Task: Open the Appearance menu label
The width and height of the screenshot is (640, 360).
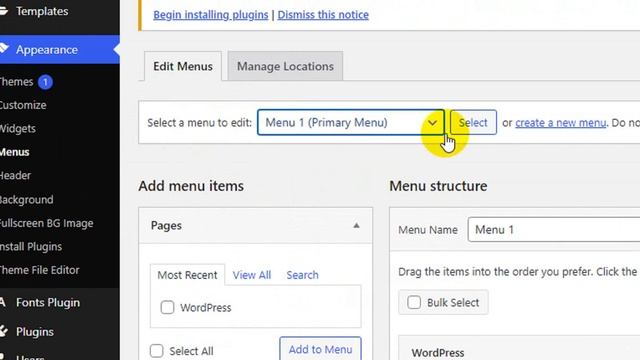Action: click(47, 50)
